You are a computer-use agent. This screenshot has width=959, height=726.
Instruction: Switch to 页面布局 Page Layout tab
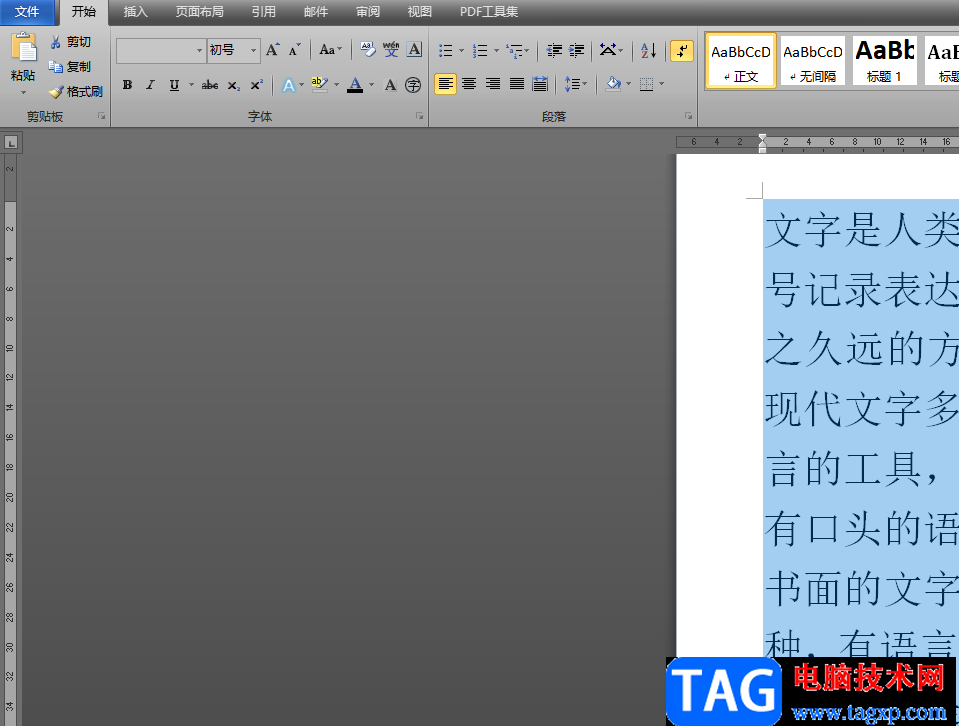(x=199, y=12)
